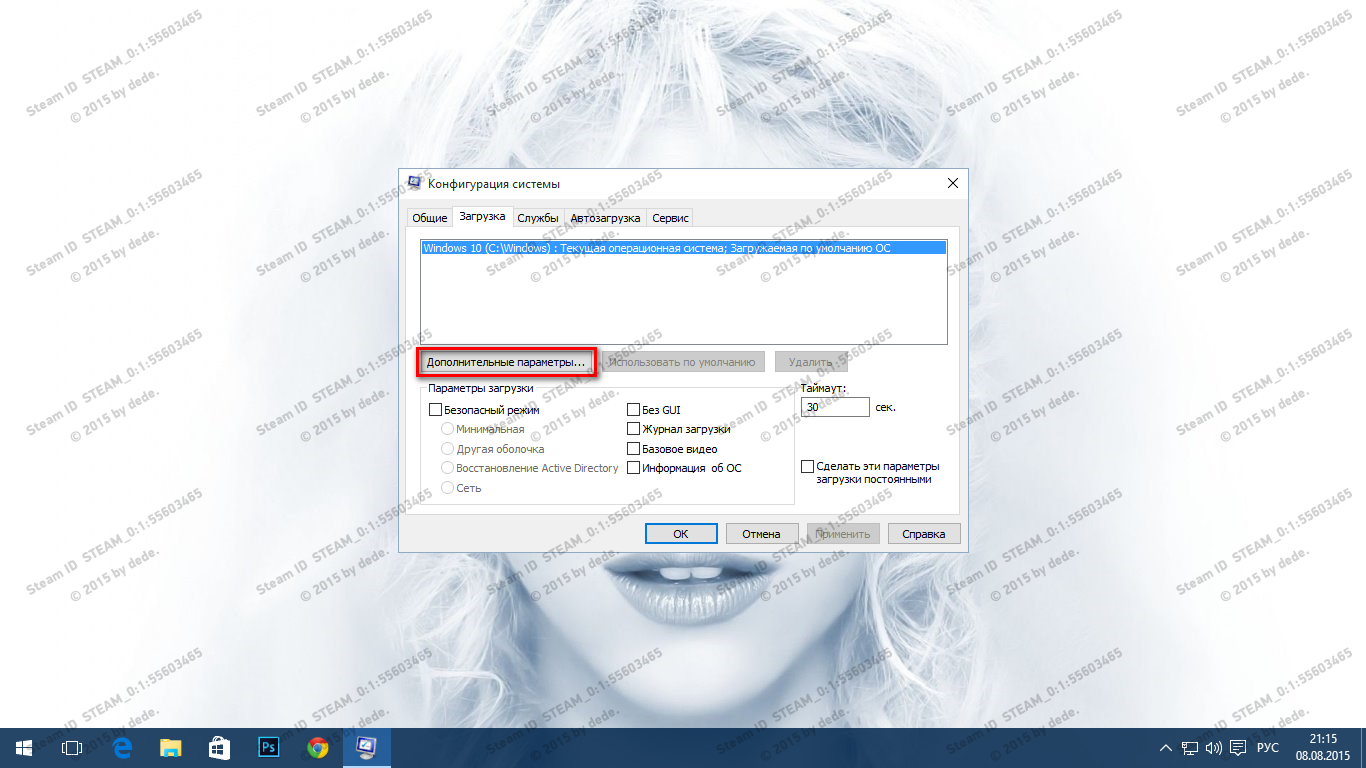Click the Отмена button
Image resolution: width=1366 pixels, height=768 pixels.
[x=761, y=534]
